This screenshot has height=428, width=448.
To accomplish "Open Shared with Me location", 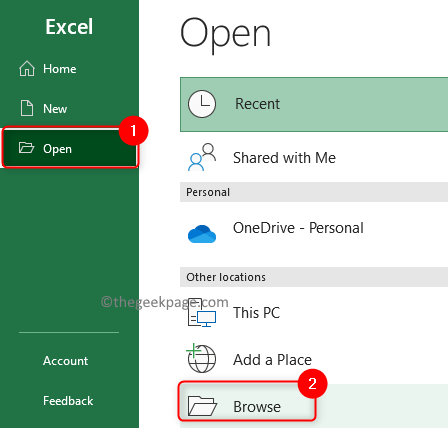I will point(314,158).
